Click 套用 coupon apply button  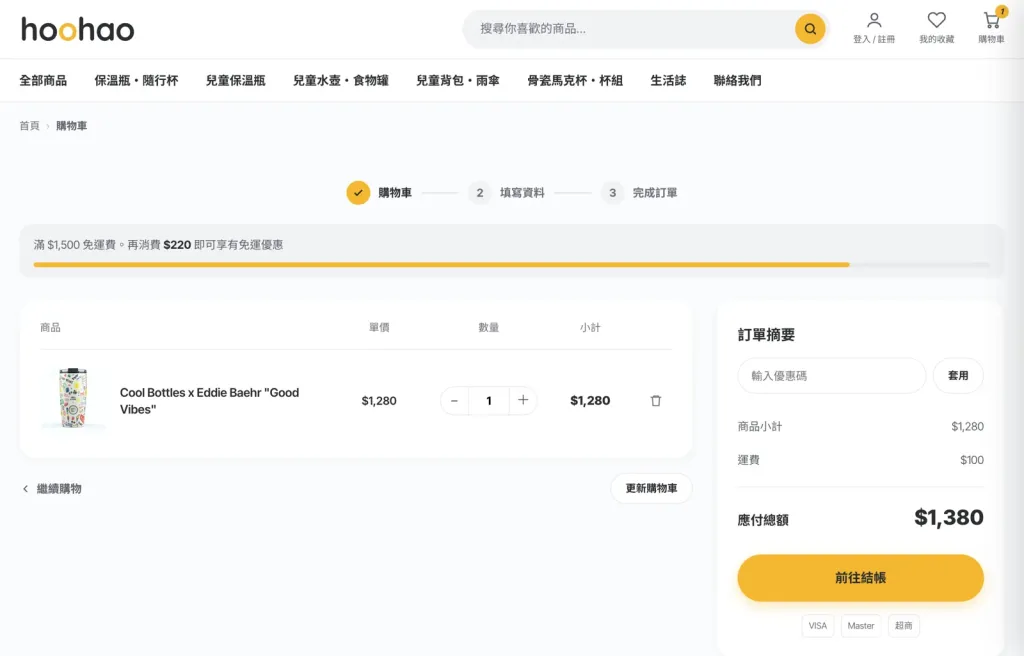tap(958, 376)
